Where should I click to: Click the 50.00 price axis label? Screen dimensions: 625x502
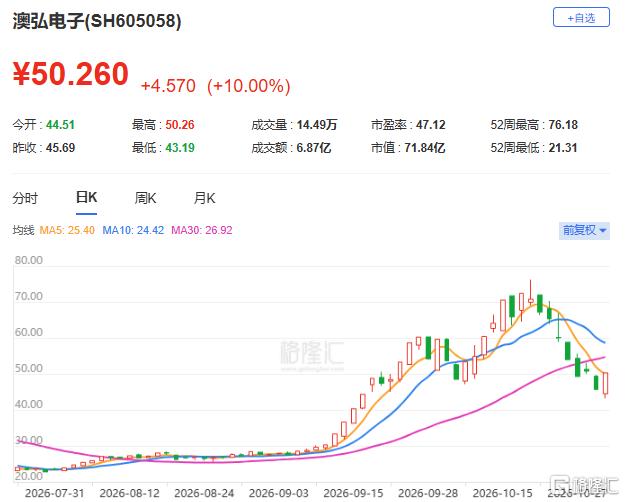pos(28,368)
